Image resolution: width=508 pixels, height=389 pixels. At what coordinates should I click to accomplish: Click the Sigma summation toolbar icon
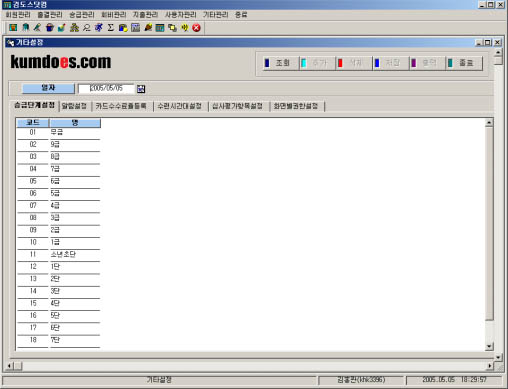tap(111, 28)
